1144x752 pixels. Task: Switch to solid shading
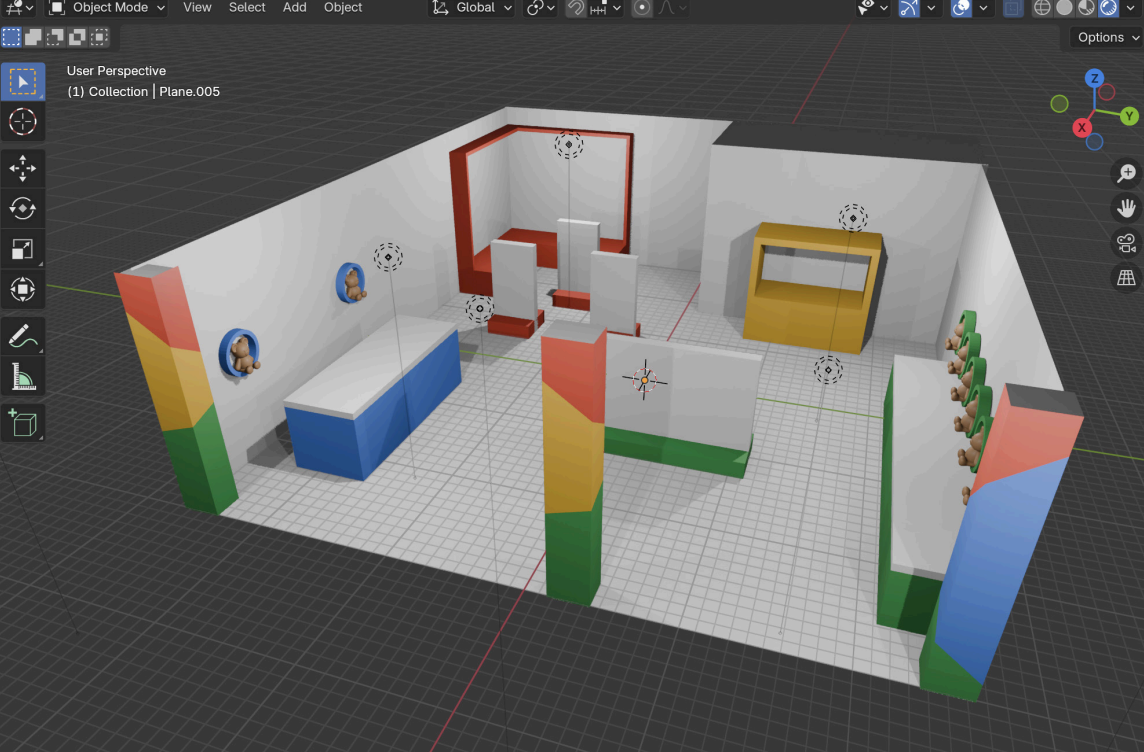click(x=1064, y=7)
